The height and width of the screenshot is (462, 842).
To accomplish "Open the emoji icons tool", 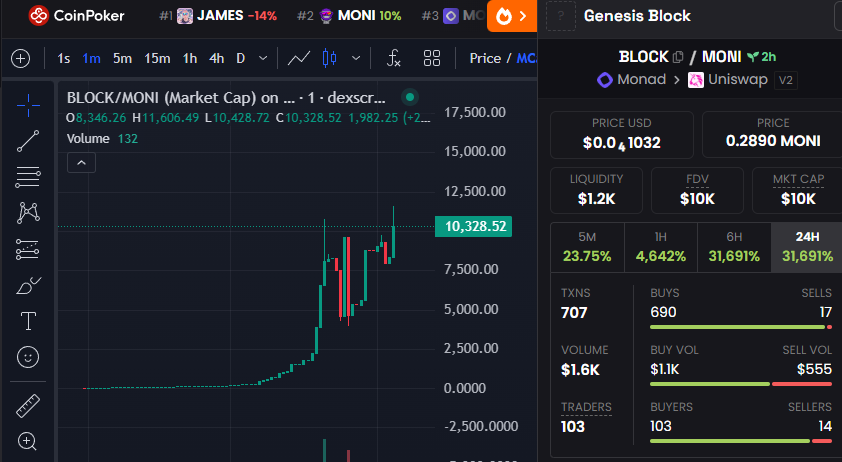I will click(x=28, y=357).
